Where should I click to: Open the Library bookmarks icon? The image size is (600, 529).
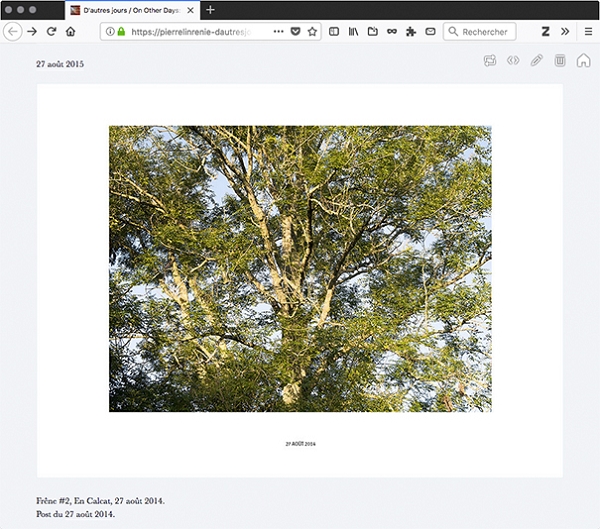(353, 32)
